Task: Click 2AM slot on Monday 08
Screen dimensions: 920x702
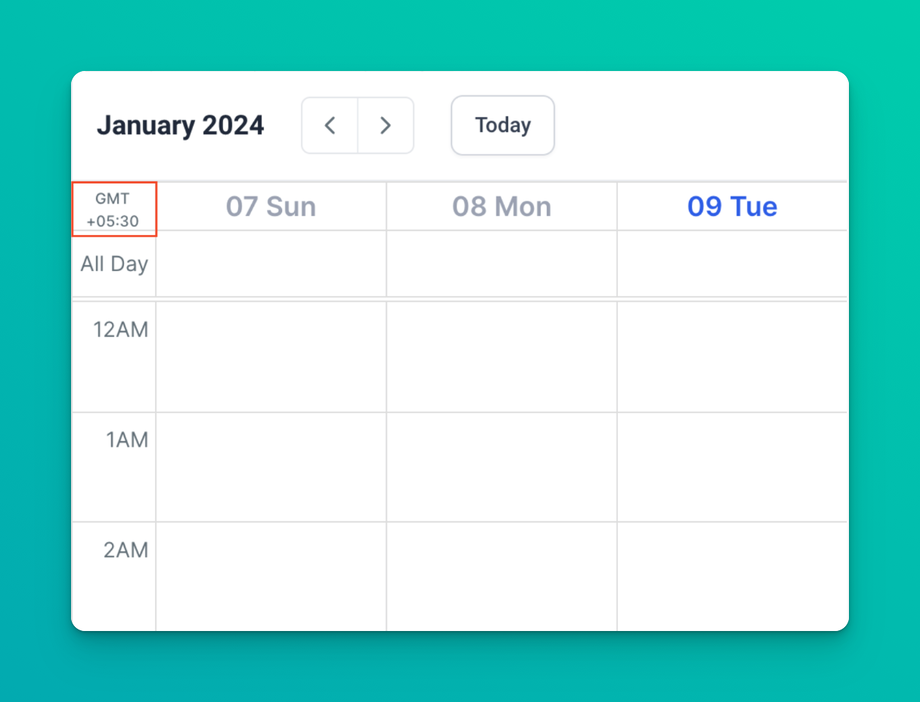Action: tap(501, 576)
